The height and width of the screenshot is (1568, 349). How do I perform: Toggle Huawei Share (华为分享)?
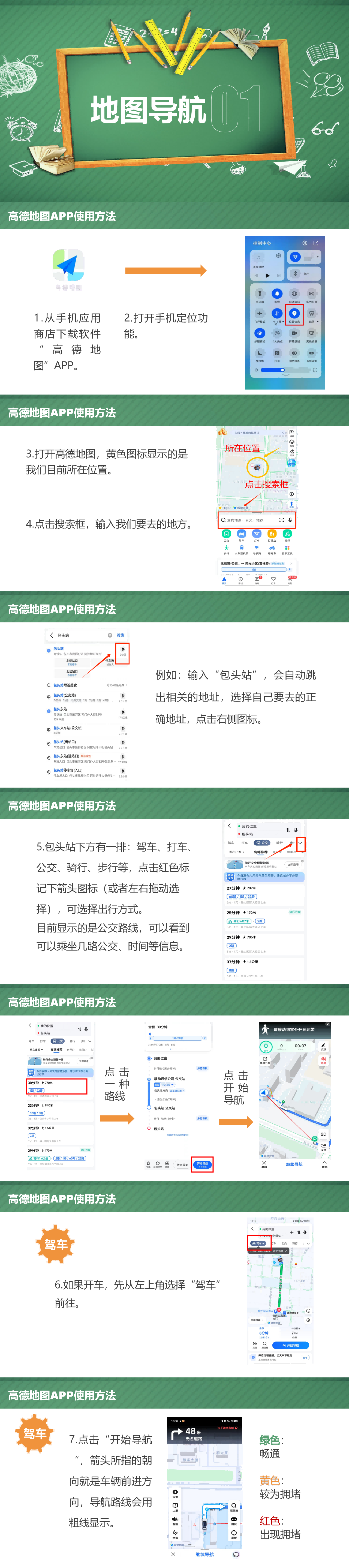coord(312,294)
